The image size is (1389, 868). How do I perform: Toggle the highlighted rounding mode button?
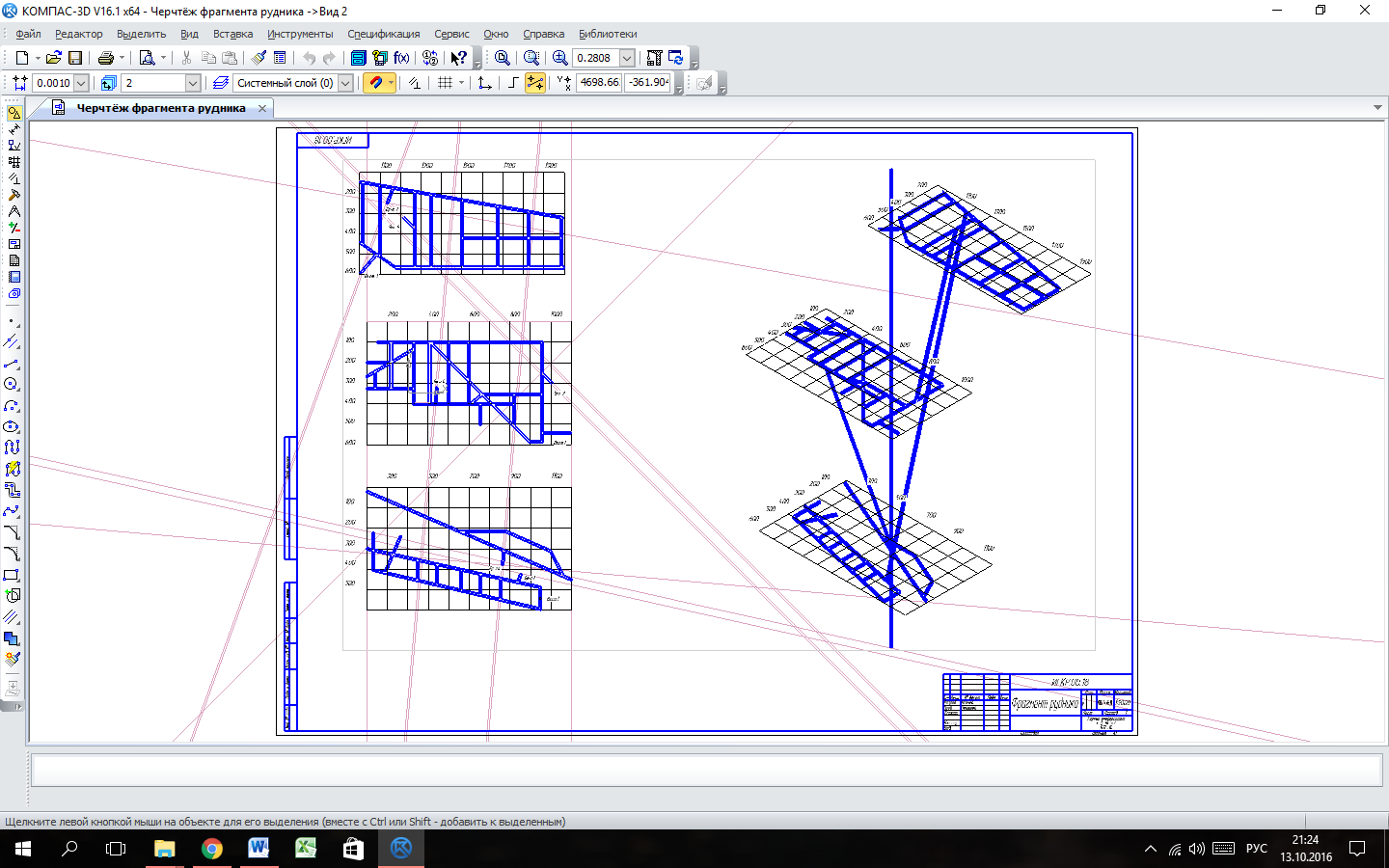[x=534, y=83]
